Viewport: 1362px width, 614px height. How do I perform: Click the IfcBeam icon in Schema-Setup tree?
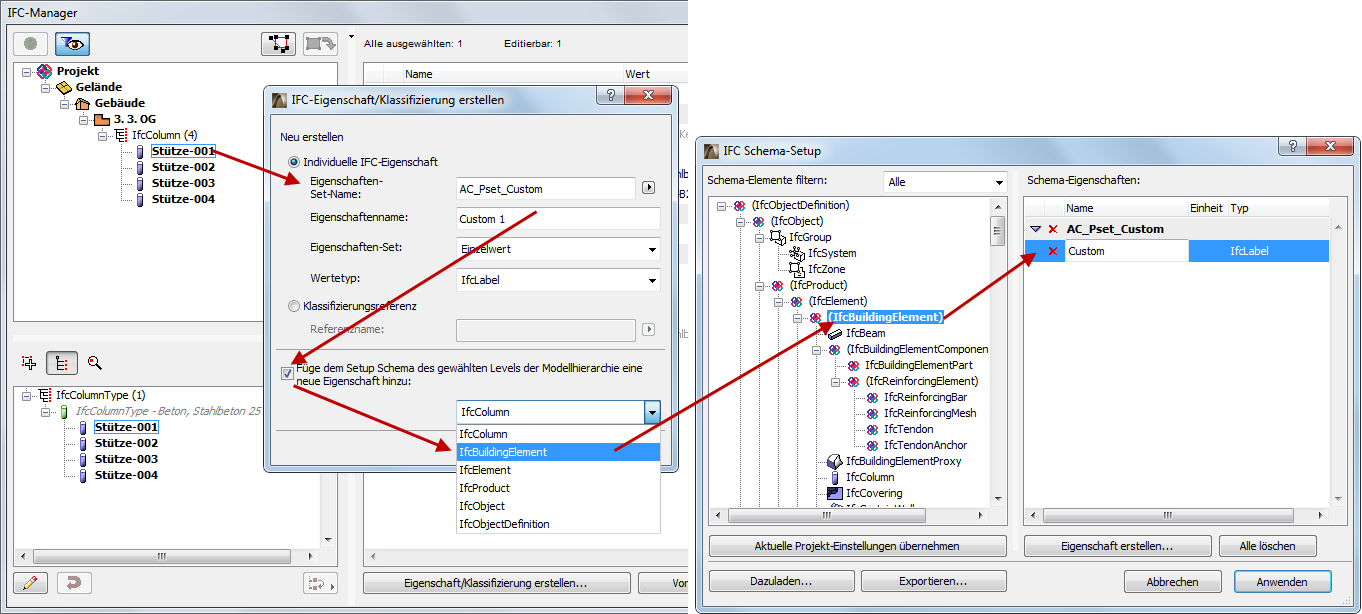click(x=835, y=333)
